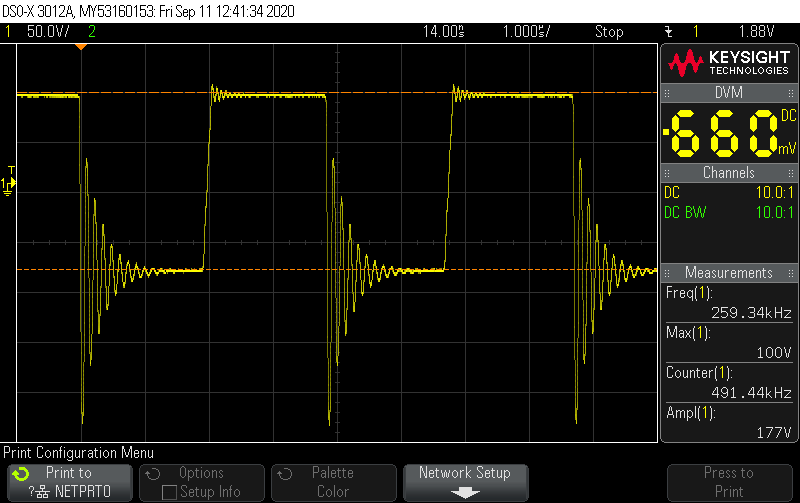Select the Max(1) 100V measurement
The image size is (800, 503).
(x=729, y=343)
